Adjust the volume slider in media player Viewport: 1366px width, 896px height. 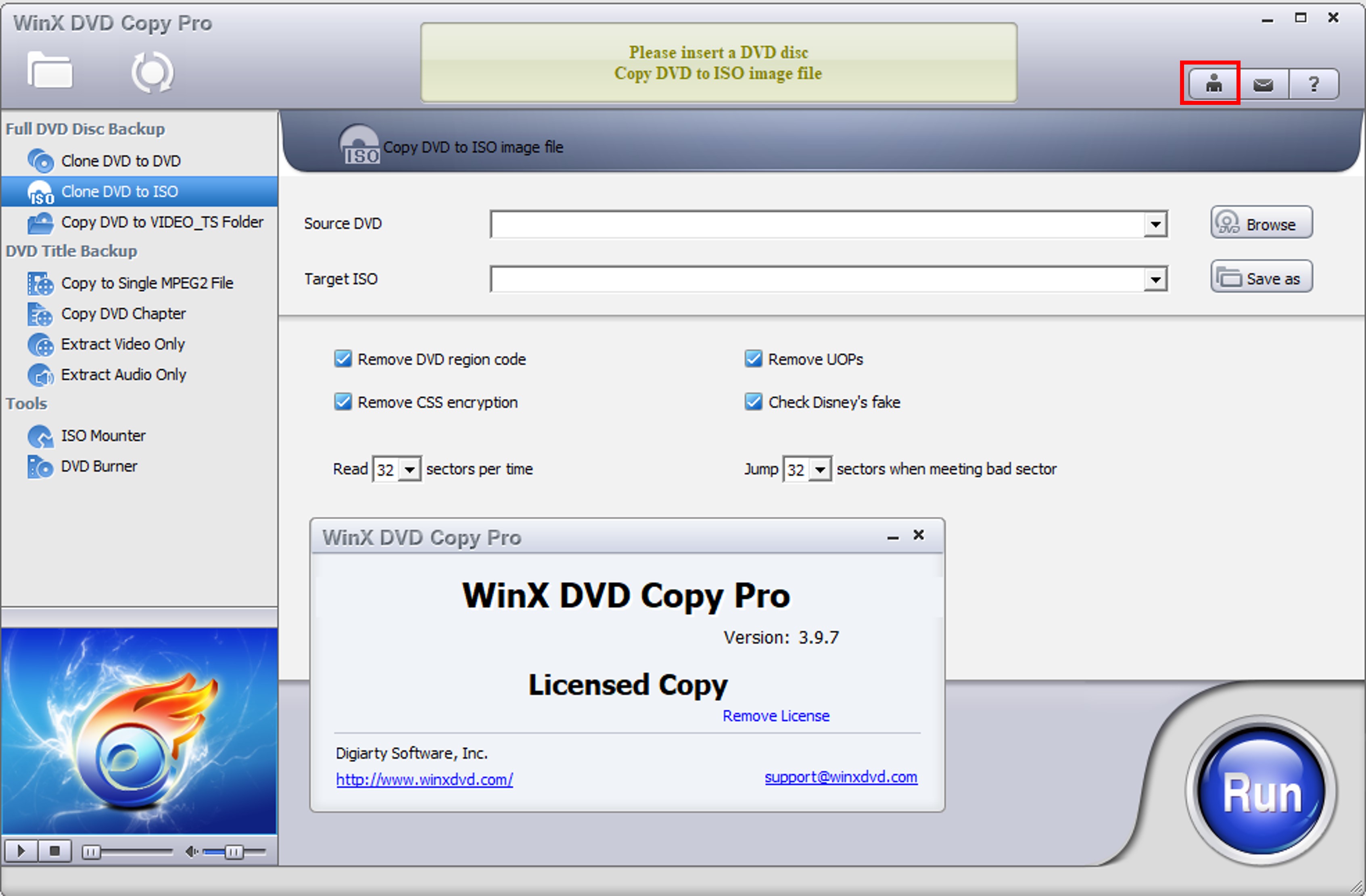point(234,851)
